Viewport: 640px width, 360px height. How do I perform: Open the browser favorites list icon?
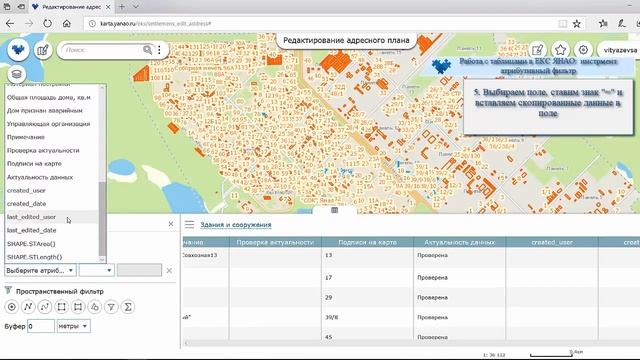pyautogui.click(x=603, y=24)
